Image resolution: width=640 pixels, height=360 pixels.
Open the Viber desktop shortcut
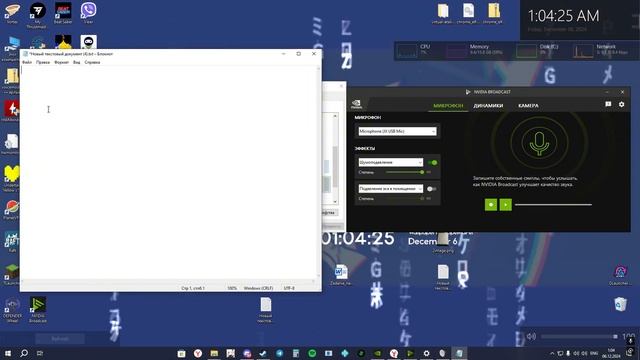coord(88,12)
